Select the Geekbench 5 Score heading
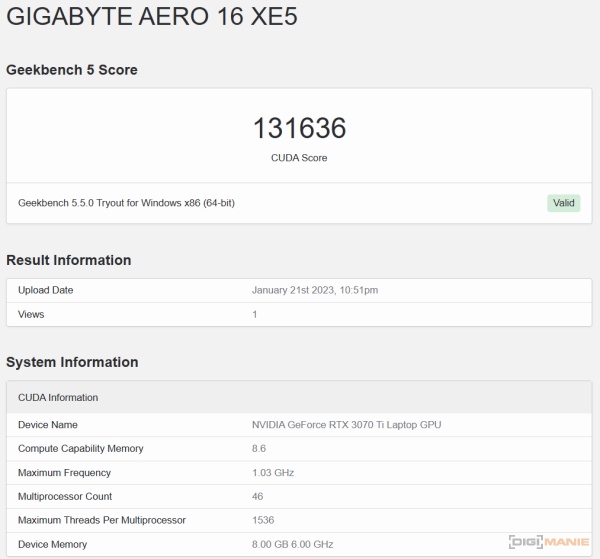Screen dimensions: 600x559 click(72, 70)
